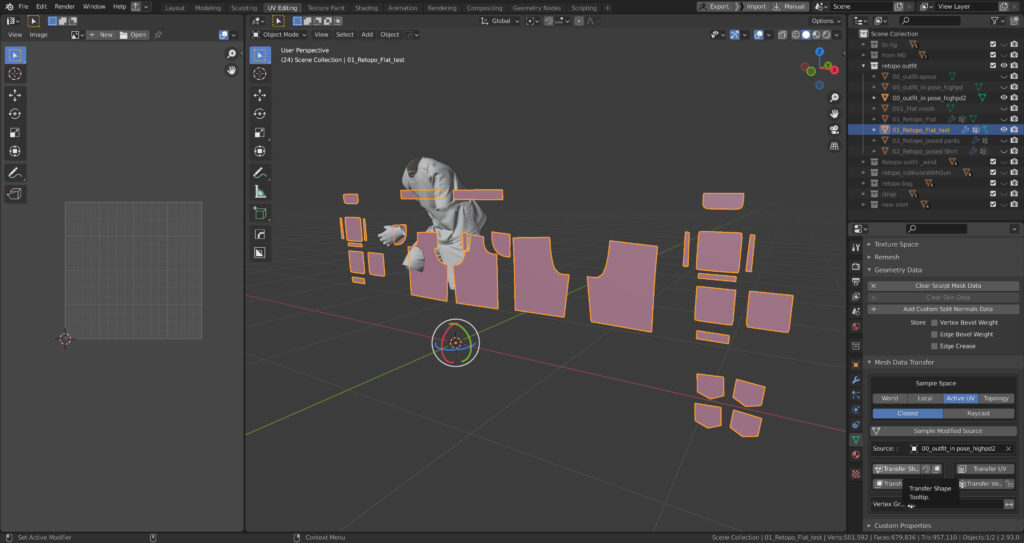
Task: Toggle camera view with the camera icon
Action: [834, 129]
